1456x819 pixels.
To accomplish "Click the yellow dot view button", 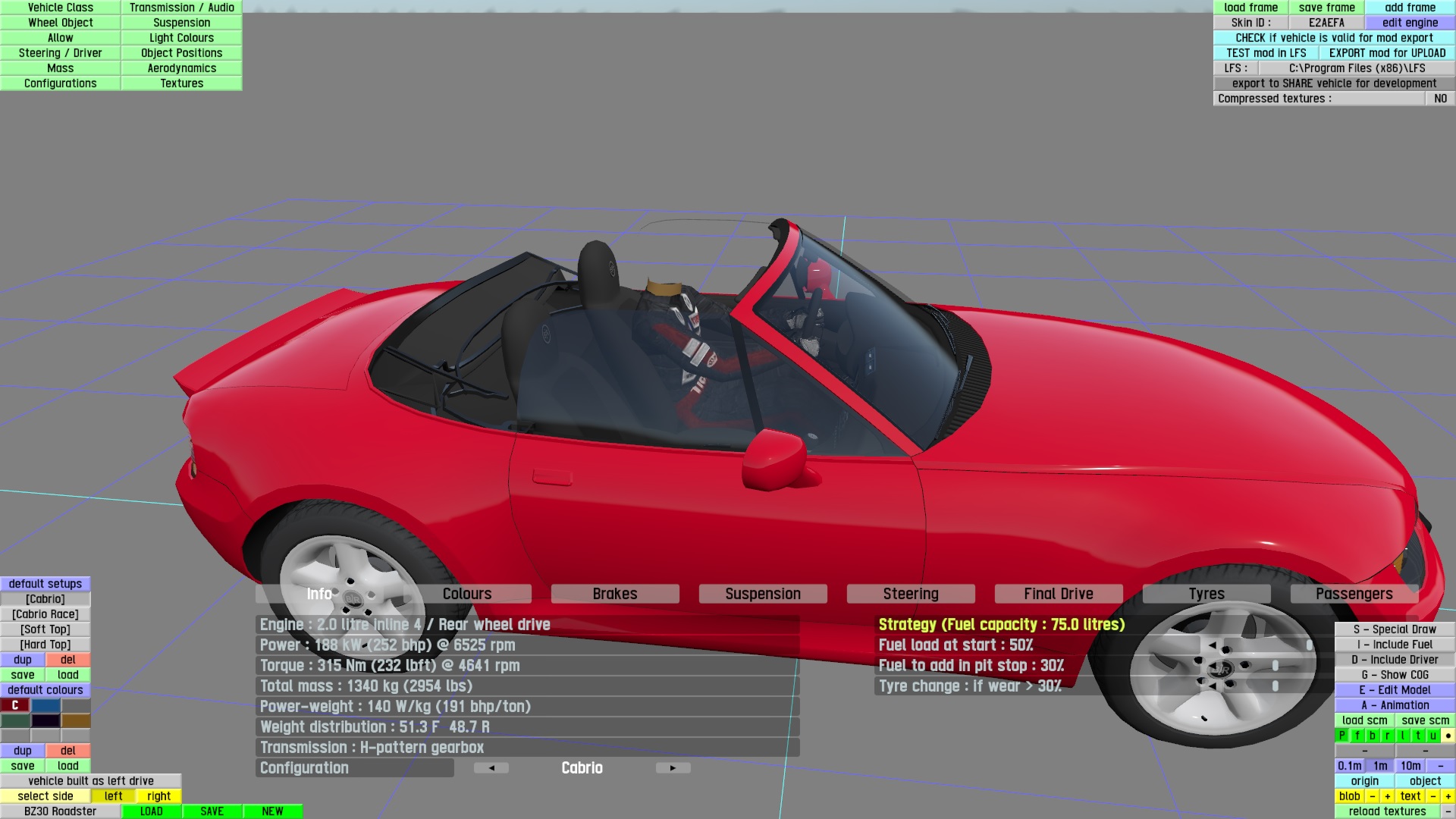I will [x=1448, y=736].
